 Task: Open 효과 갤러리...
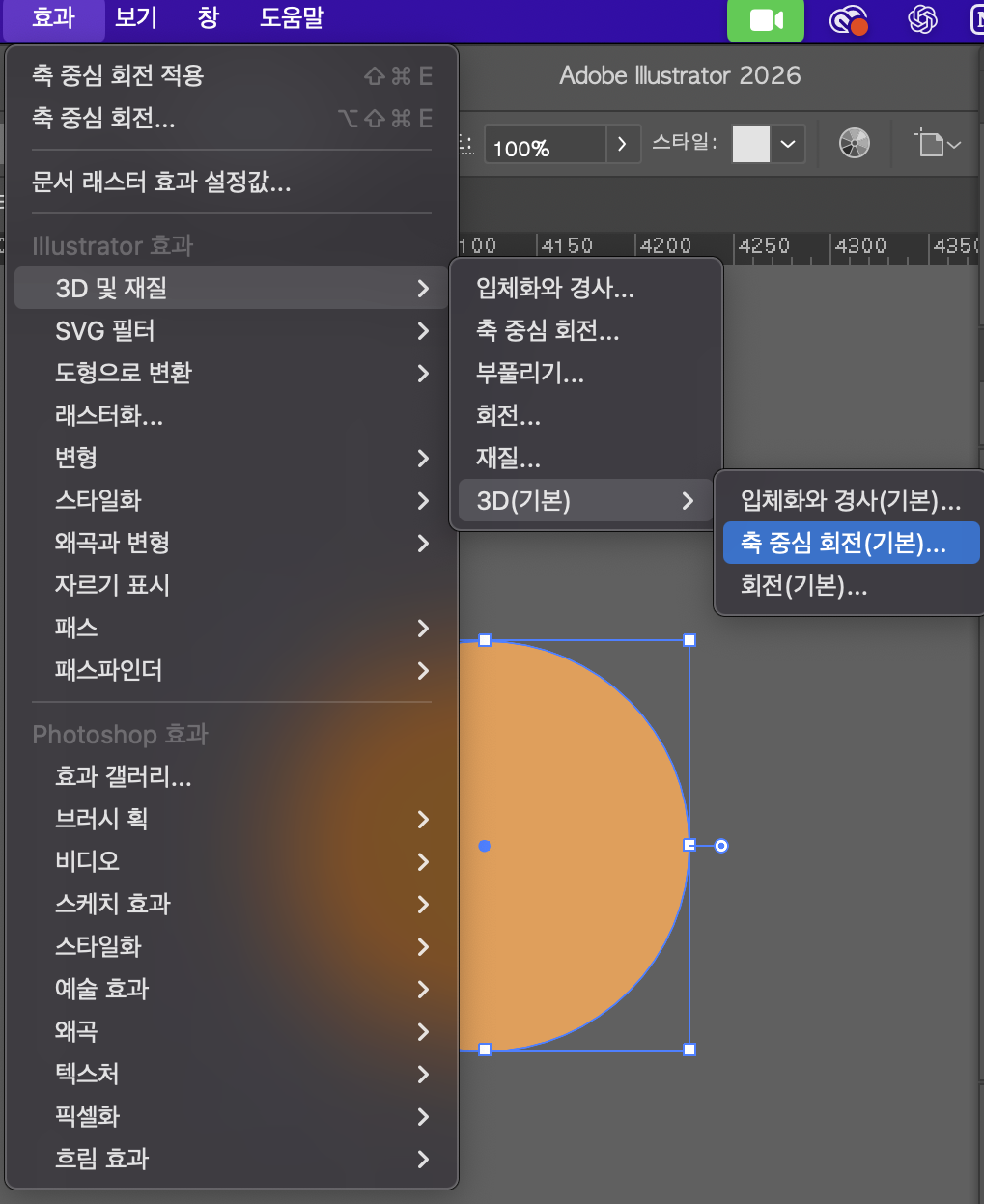pyautogui.click(x=232, y=776)
